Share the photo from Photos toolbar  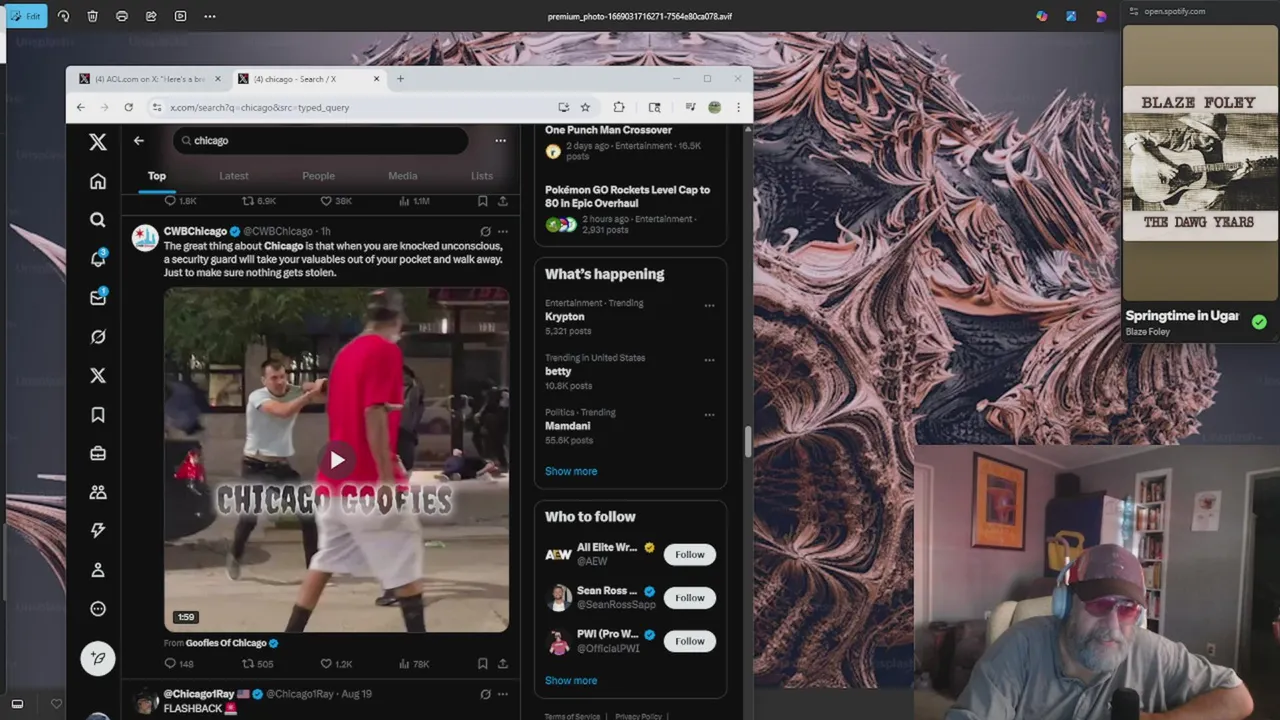tap(151, 16)
